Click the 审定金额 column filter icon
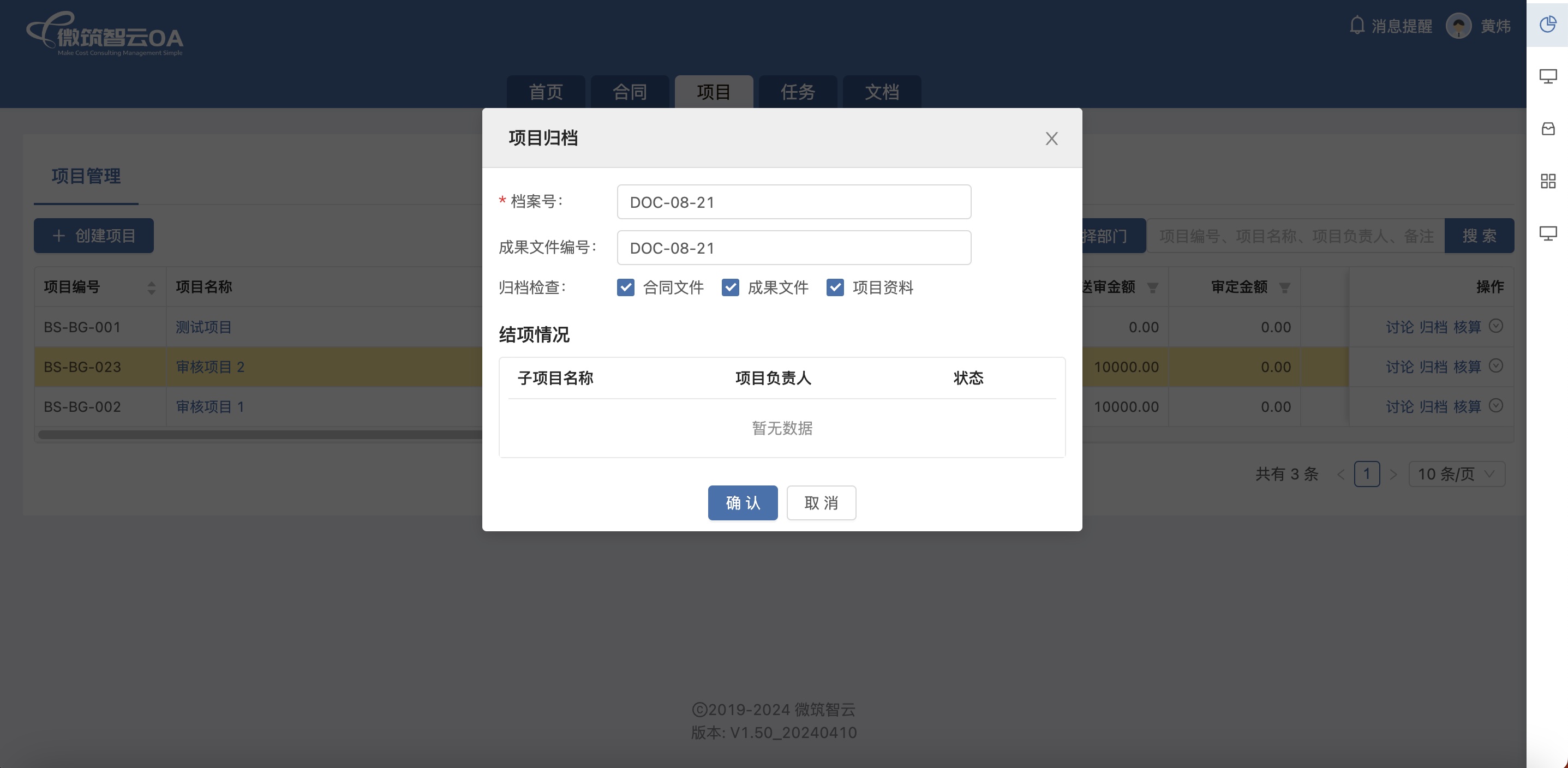The image size is (1568, 768). [1285, 288]
